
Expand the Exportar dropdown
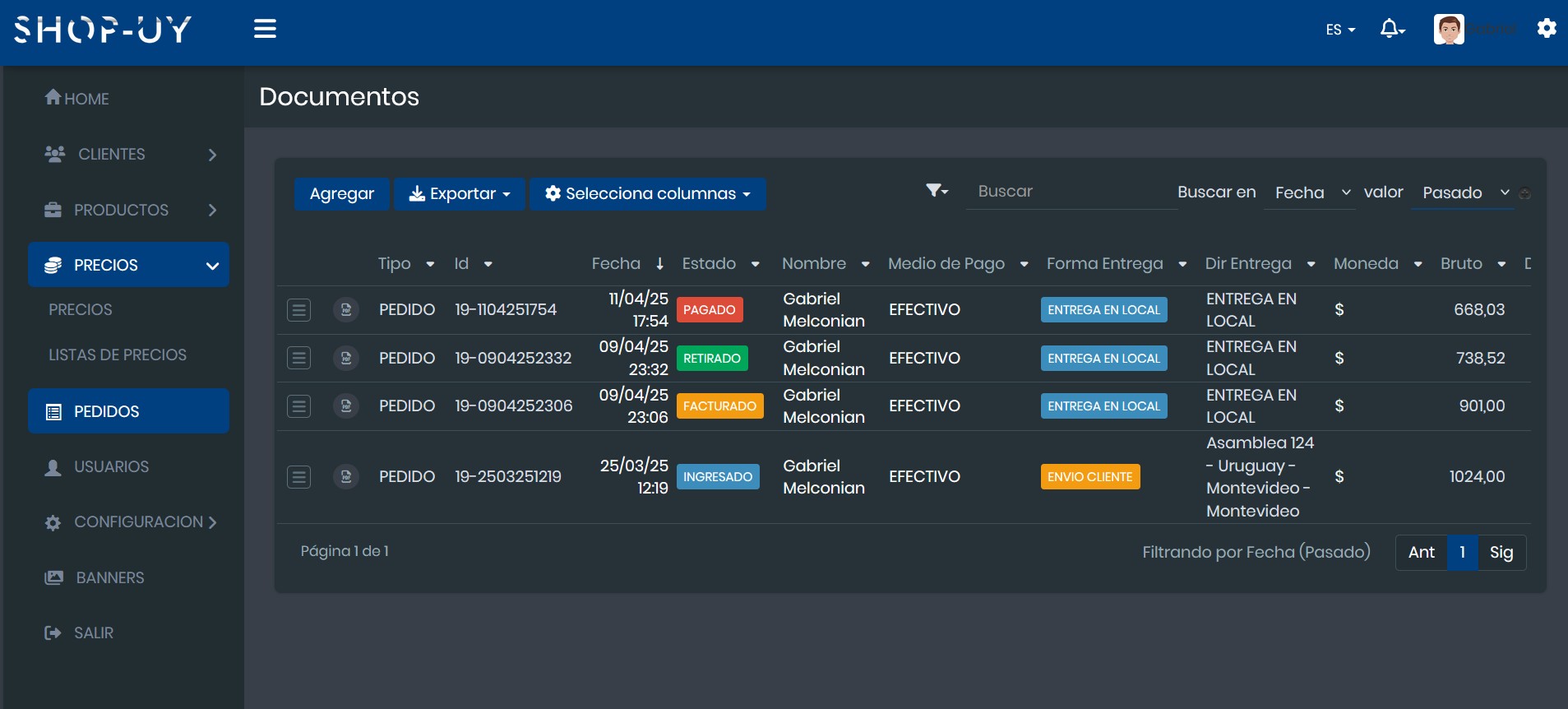coord(460,194)
